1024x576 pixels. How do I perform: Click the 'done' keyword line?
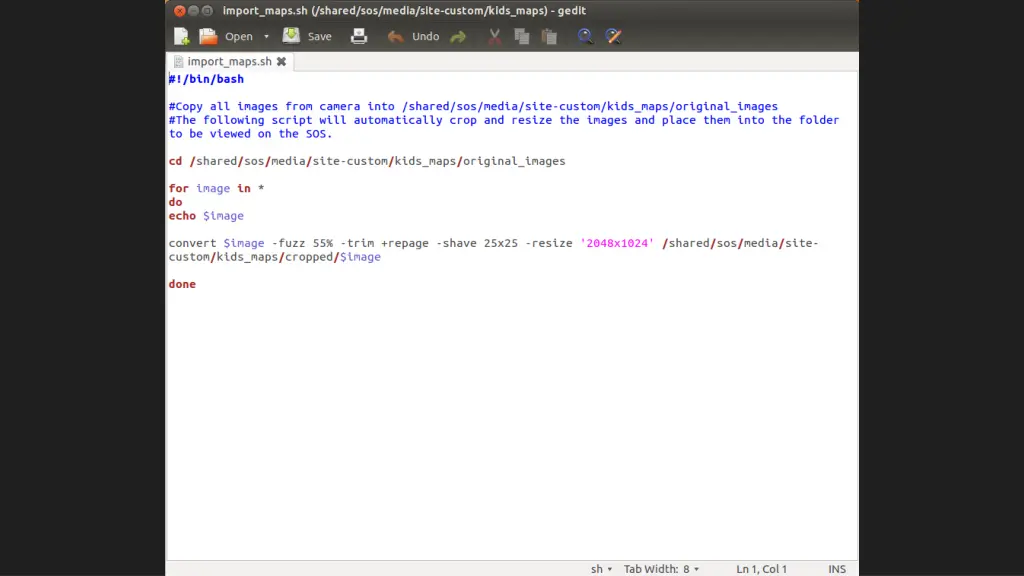pos(182,284)
